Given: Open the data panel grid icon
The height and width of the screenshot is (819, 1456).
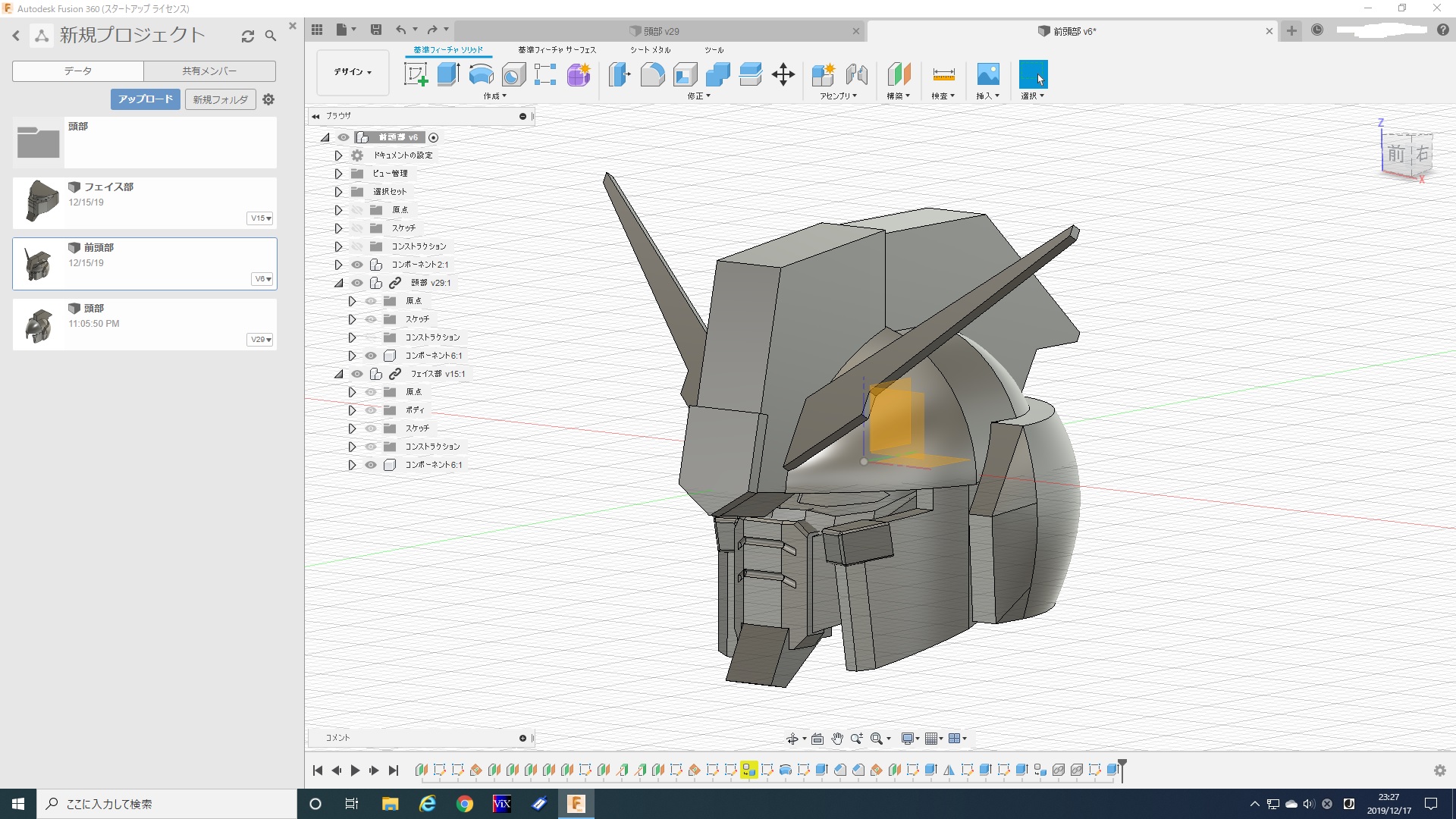Looking at the screenshot, I should (317, 30).
